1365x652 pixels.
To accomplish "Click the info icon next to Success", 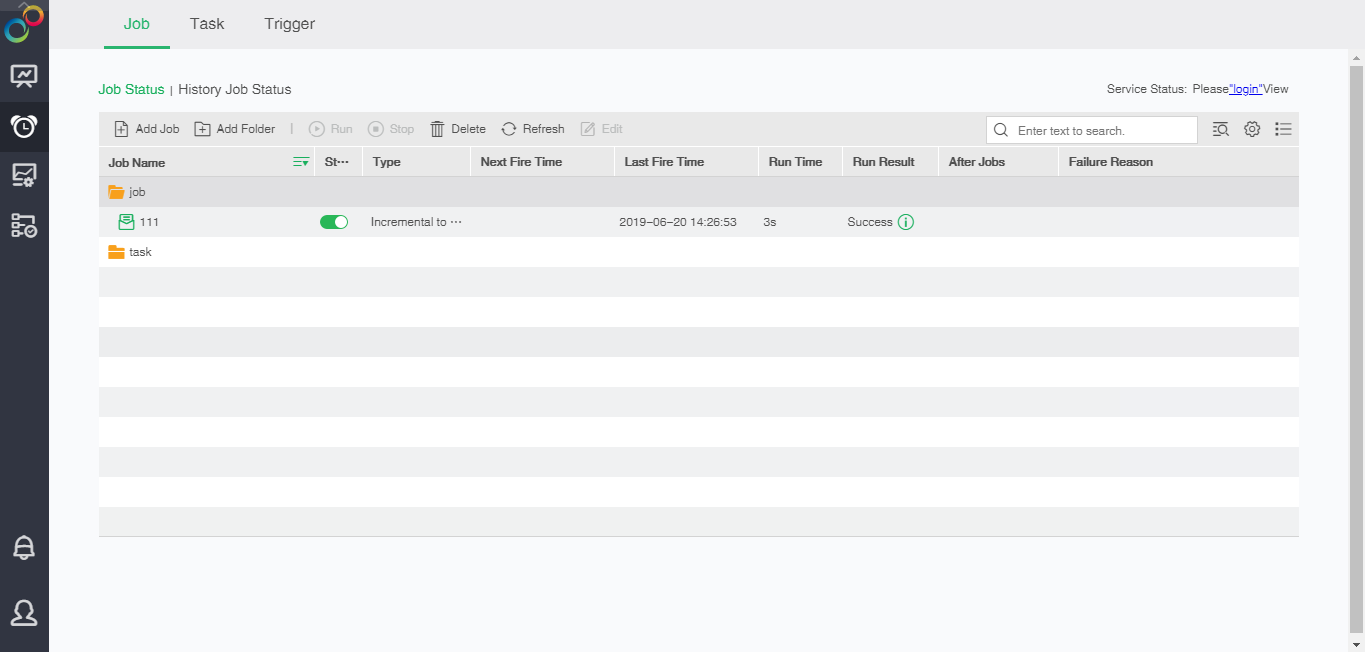I will pyautogui.click(x=906, y=222).
